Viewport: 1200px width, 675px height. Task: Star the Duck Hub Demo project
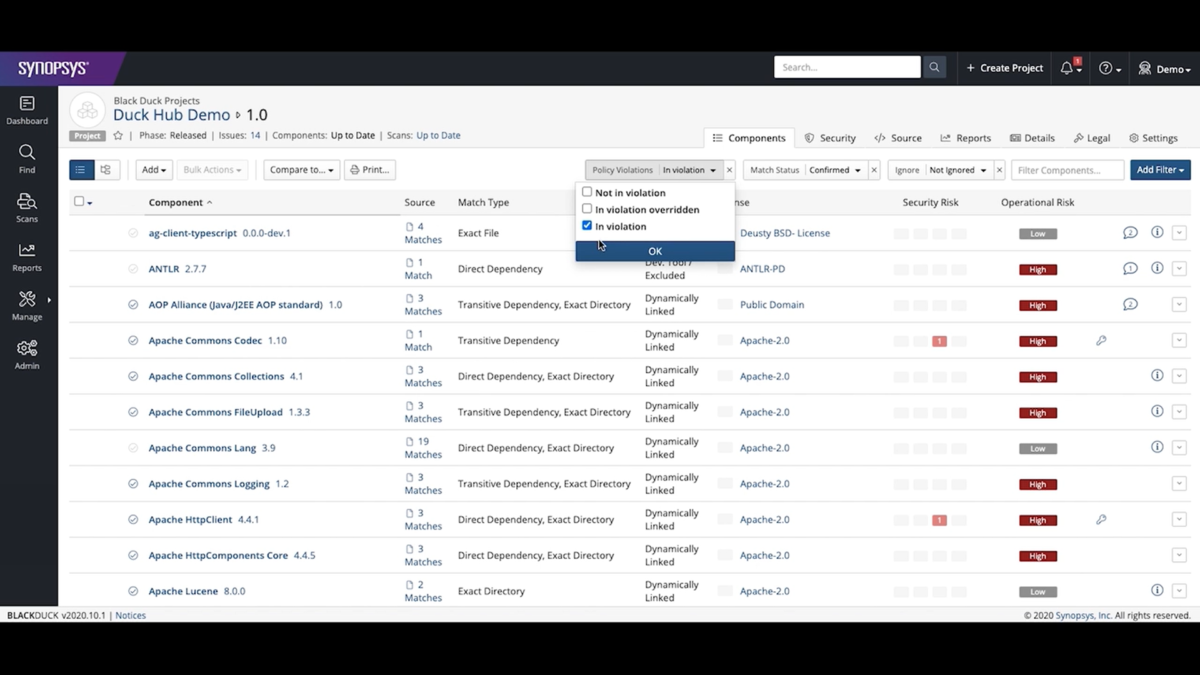(118, 135)
